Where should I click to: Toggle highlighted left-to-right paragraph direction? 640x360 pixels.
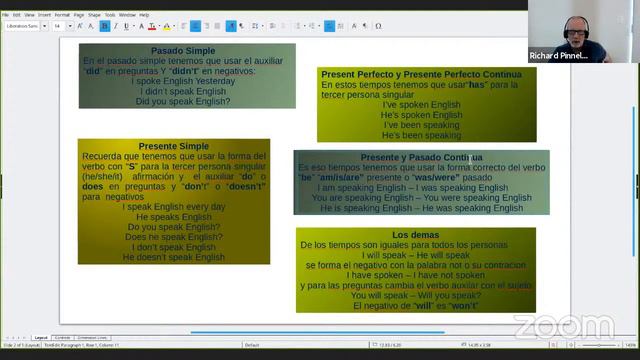231,26
